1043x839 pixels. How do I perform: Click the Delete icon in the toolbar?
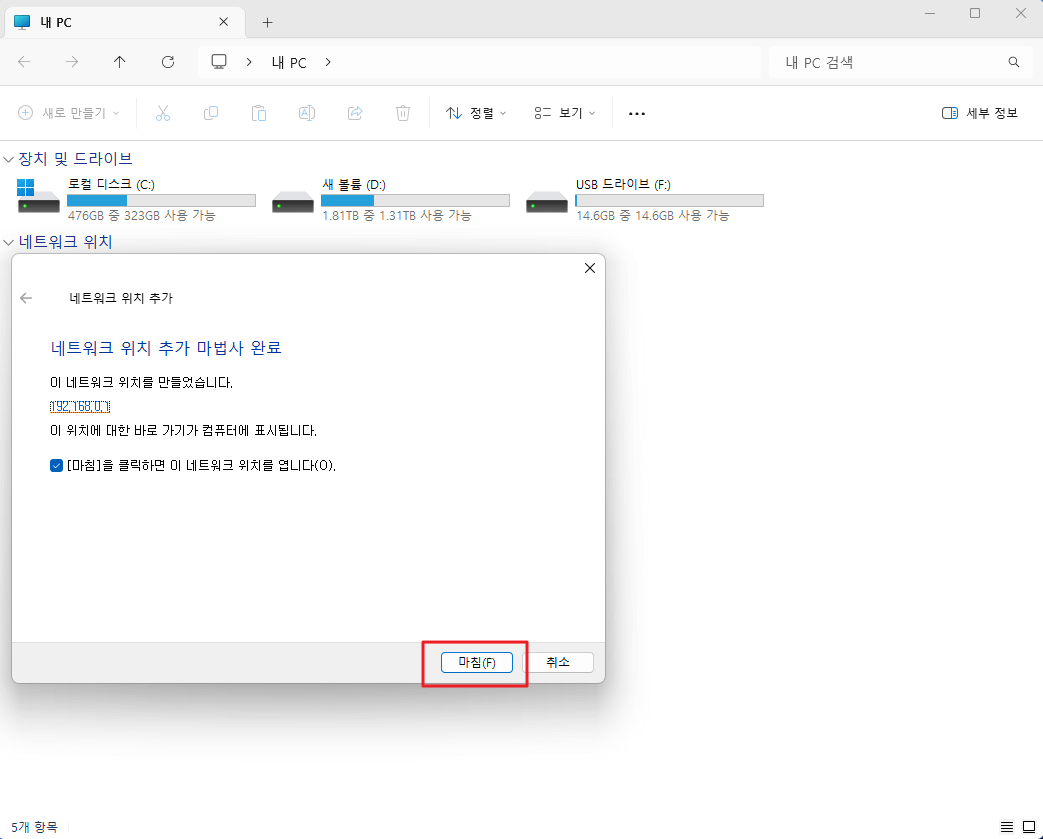[x=403, y=113]
